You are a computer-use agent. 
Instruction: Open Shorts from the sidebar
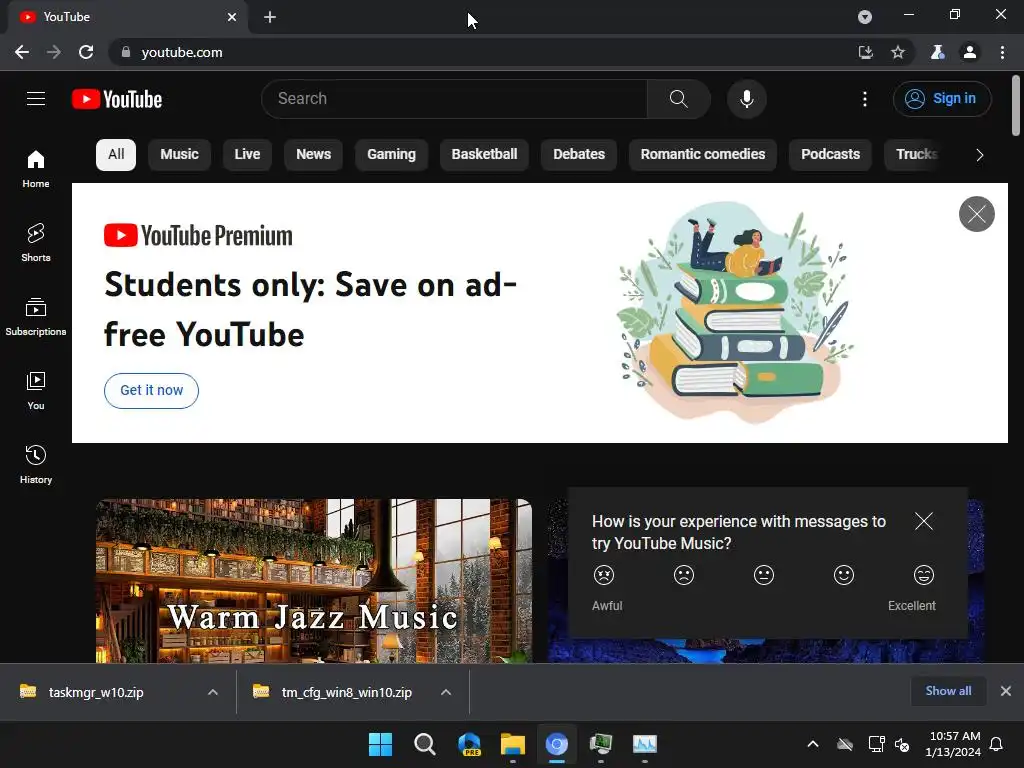click(36, 242)
